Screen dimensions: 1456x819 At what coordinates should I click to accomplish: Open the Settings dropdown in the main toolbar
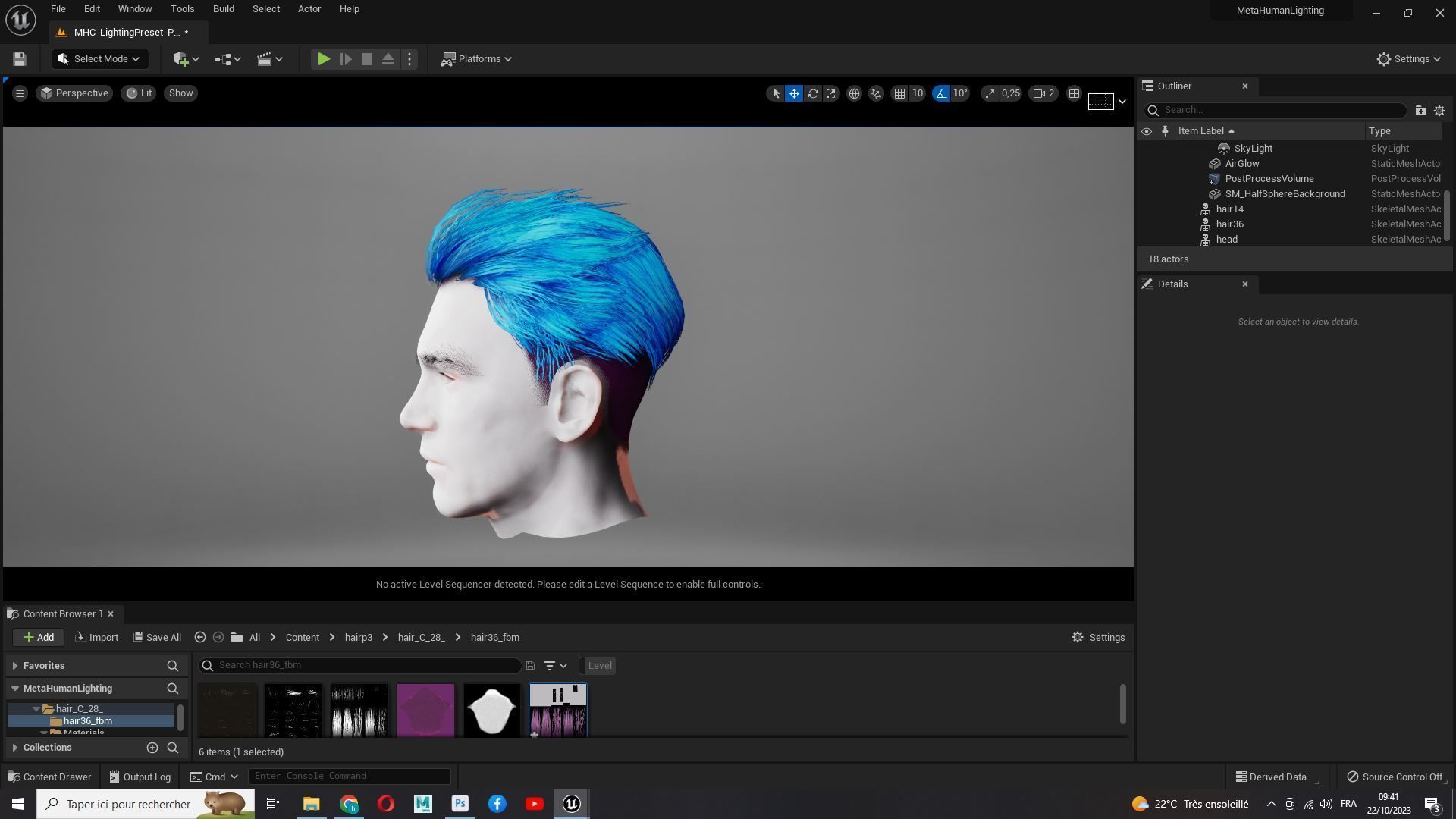tap(1409, 59)
